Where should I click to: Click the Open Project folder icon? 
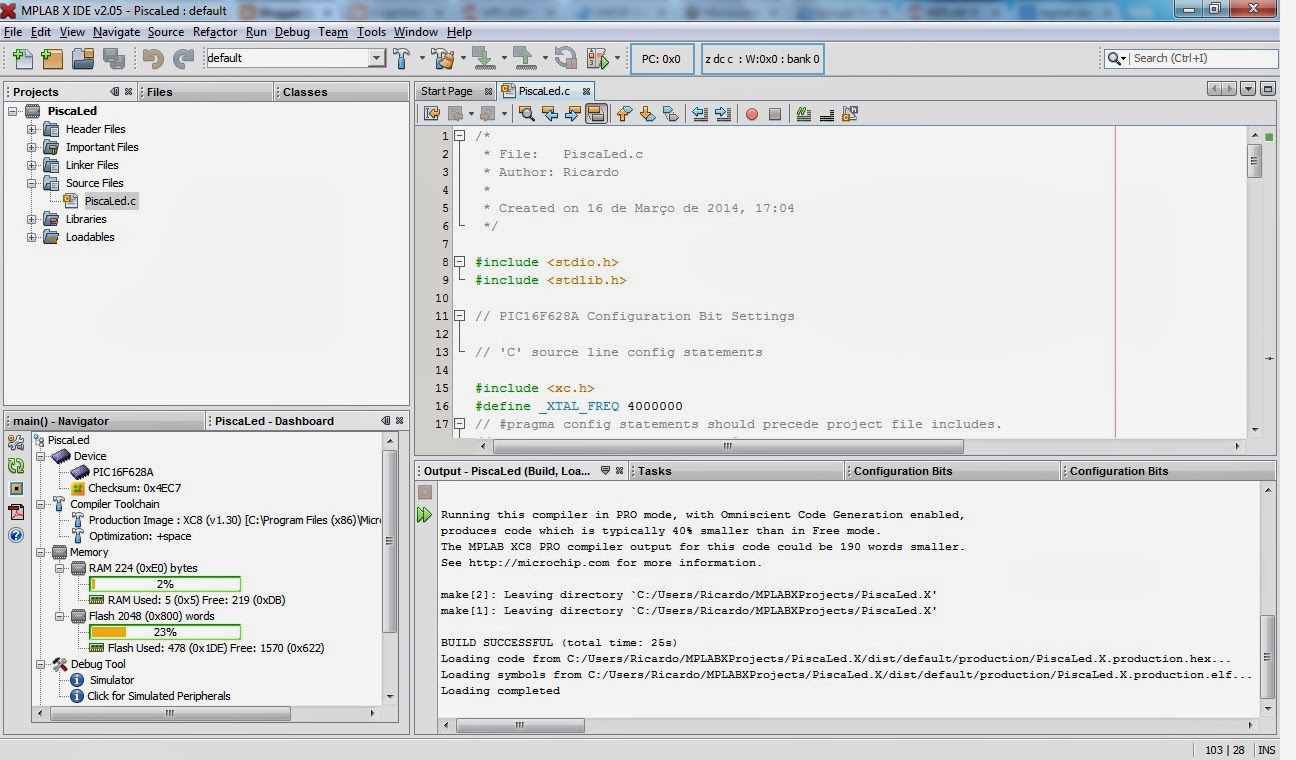tap(82, 58)
